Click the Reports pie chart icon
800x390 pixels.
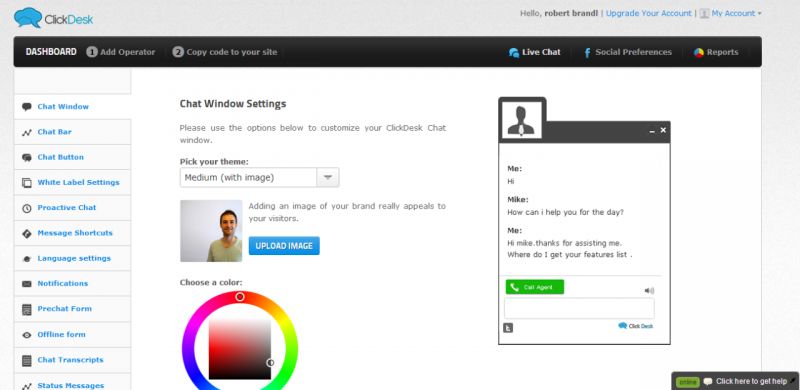coord(698,53)
